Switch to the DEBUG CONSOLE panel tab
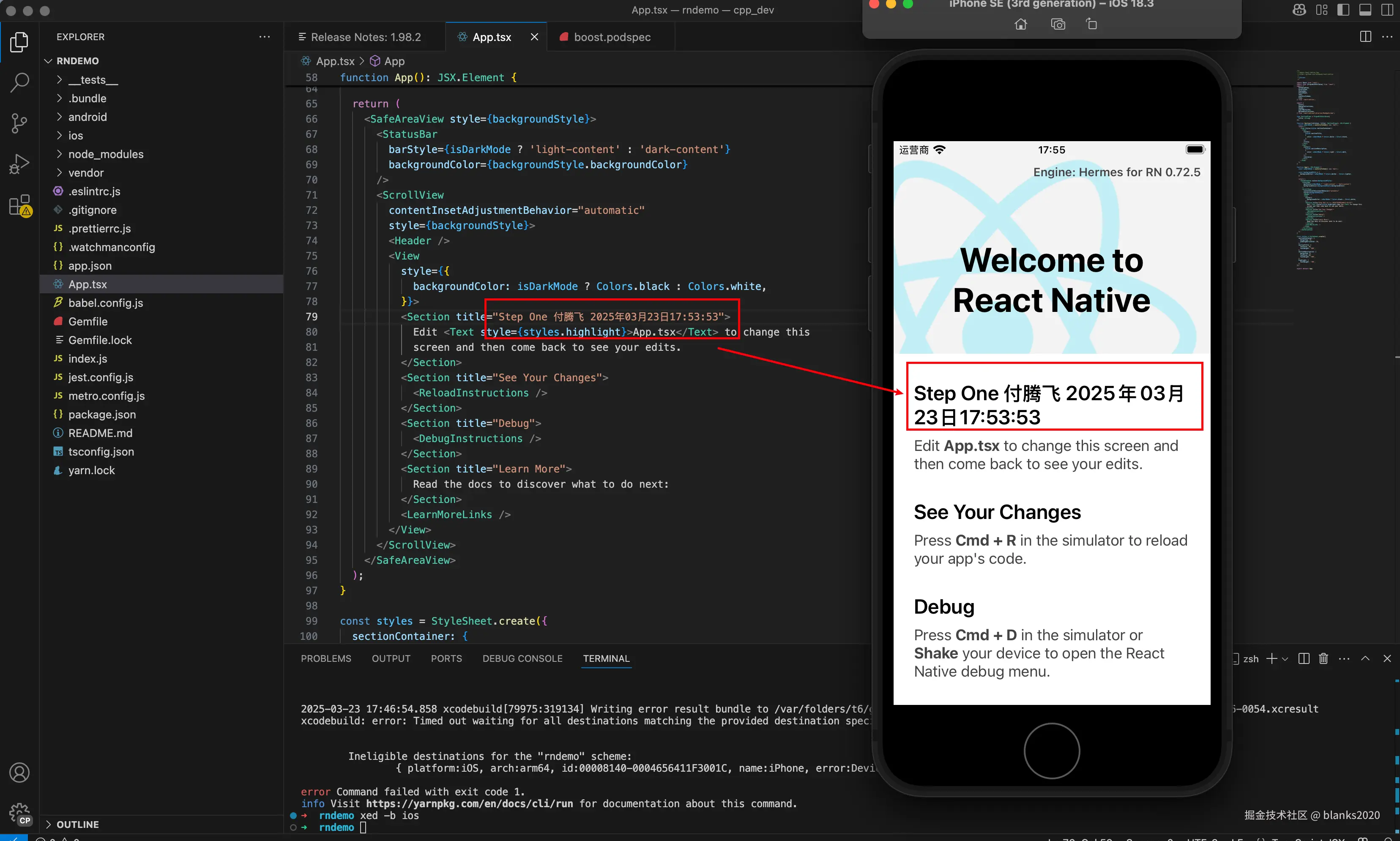 tap(522, 658)
